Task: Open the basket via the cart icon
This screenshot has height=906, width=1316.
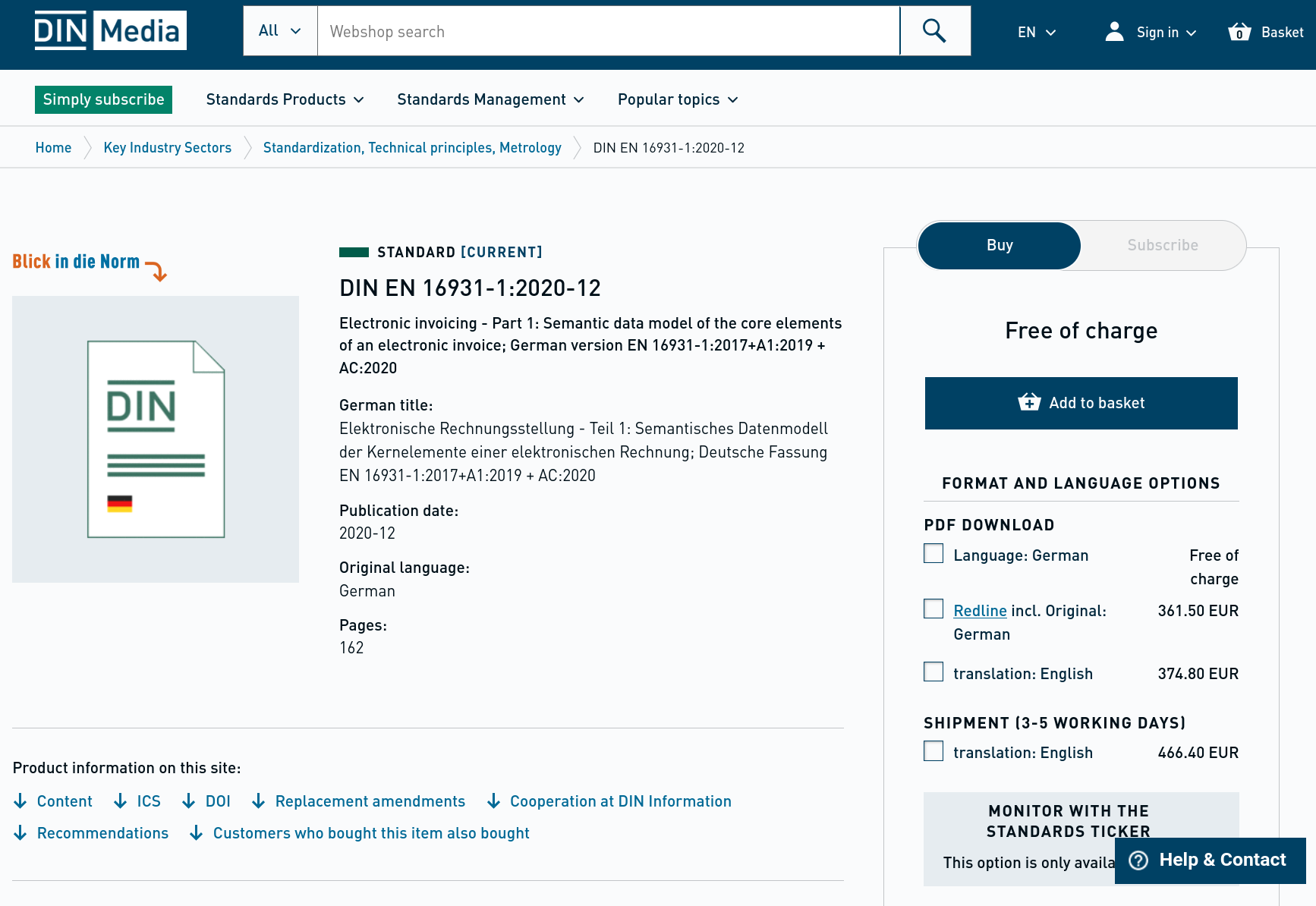Action: 1239,32
